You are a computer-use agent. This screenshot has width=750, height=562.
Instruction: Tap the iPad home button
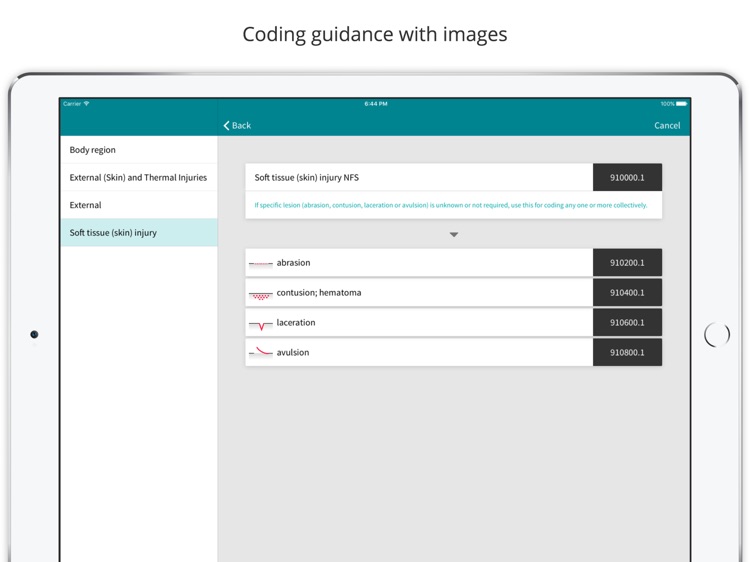pyautogui.click(x=717, y=334)
